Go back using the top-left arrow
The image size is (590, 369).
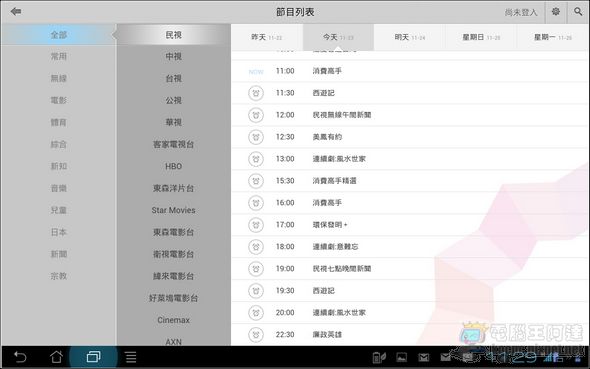click(x=16, y=12)
